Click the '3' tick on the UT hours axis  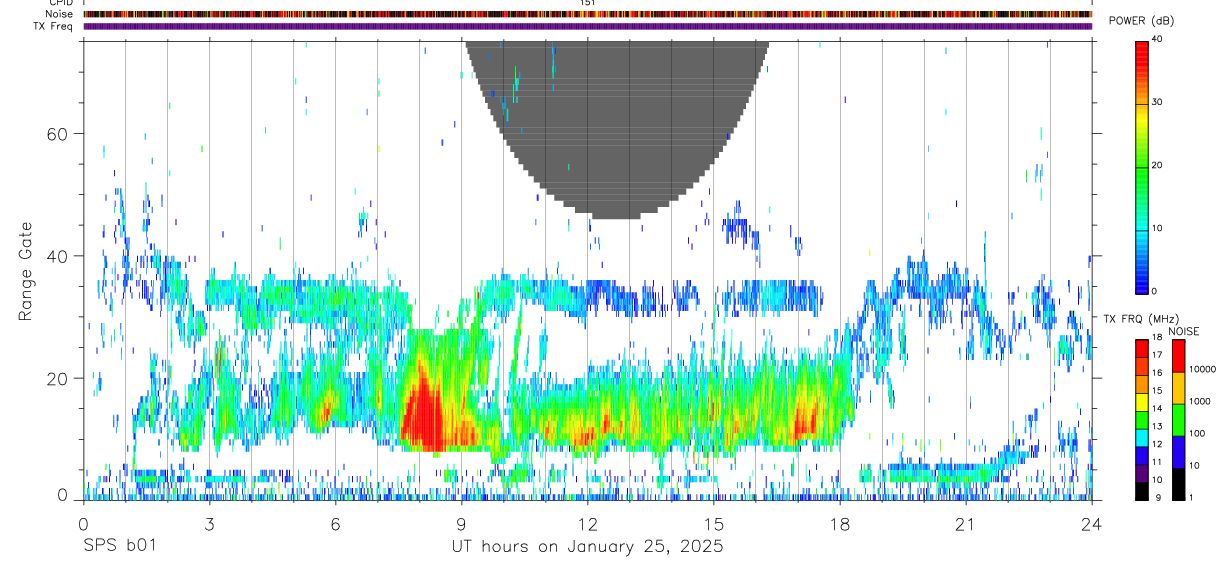pos(209,523)
